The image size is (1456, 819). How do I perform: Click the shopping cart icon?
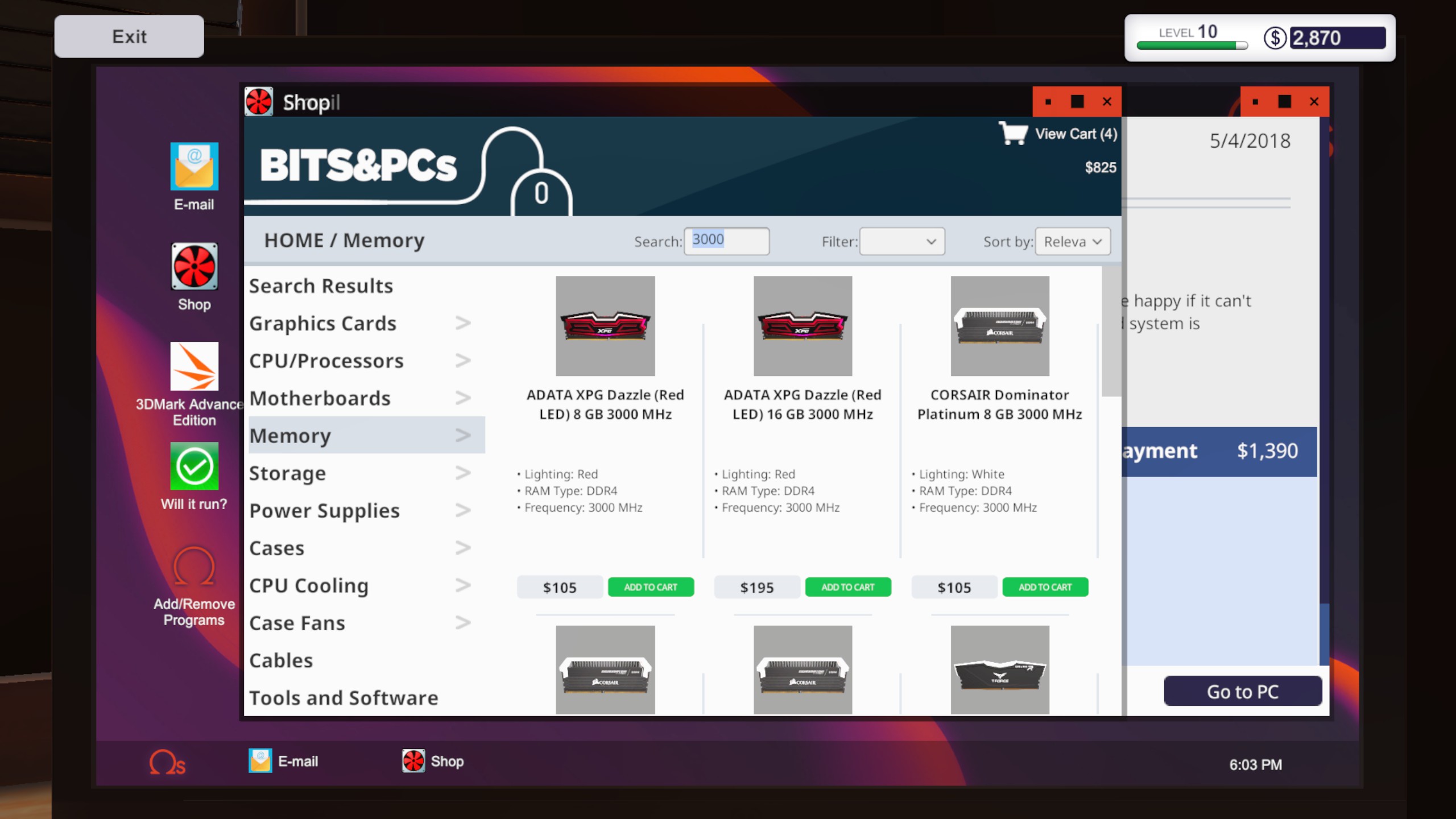[x=1014, y=133]
